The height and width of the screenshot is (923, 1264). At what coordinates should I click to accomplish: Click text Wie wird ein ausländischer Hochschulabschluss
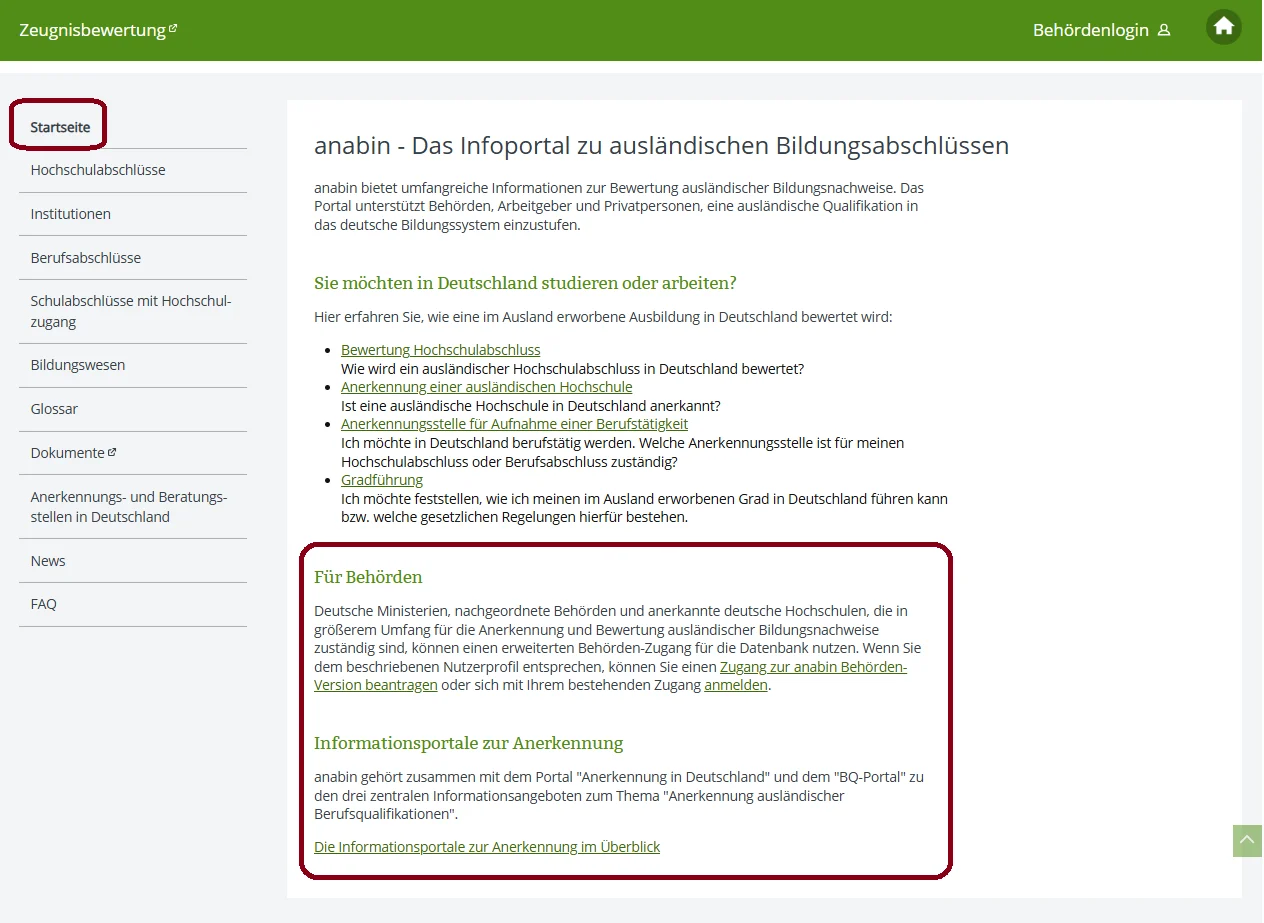coord(572,369)
